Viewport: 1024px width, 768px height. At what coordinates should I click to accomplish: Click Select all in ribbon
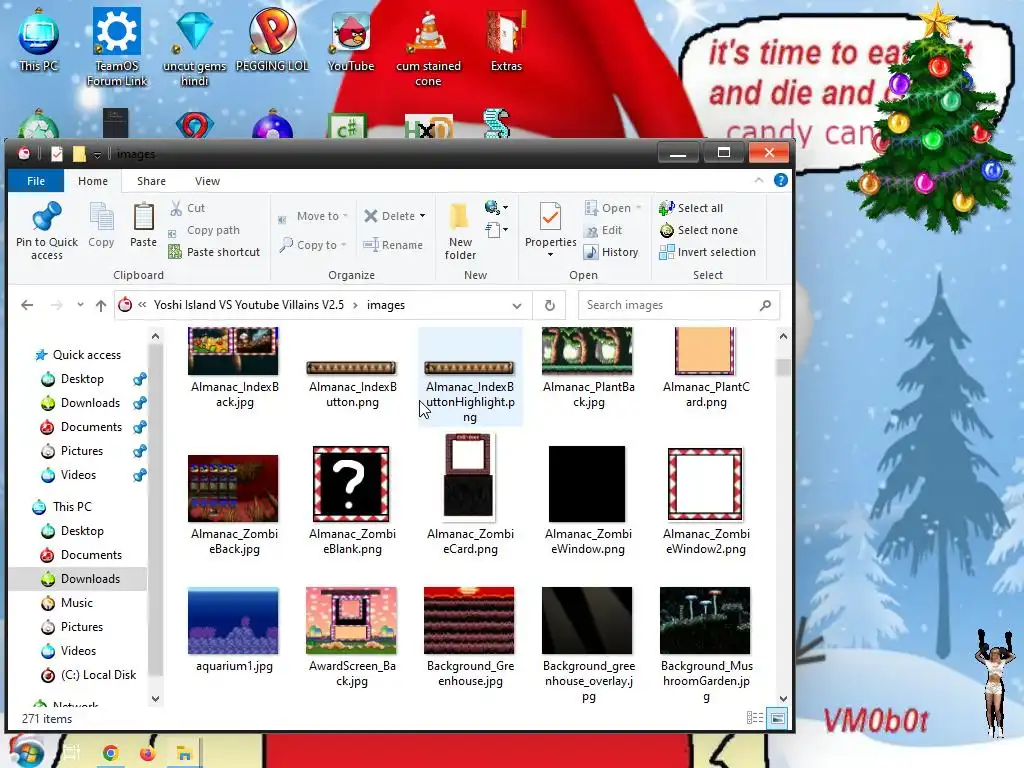[691, 208]
